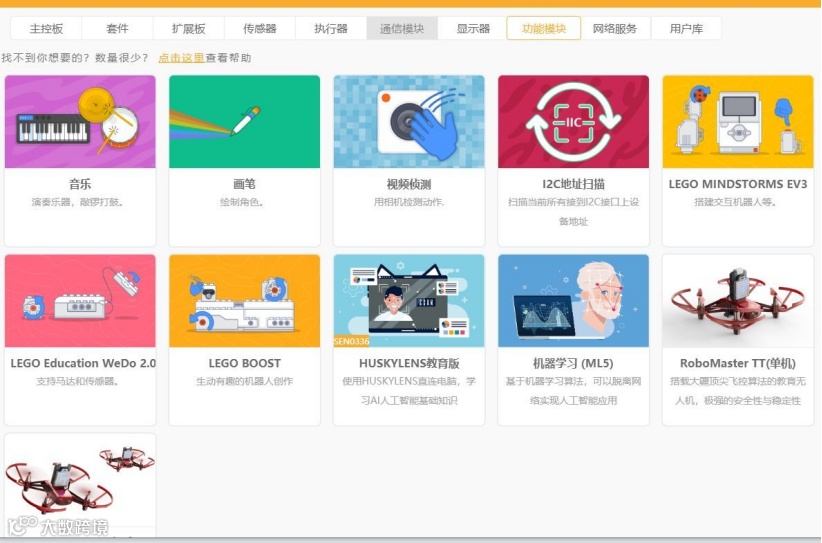Image resolution: width=822 pixels, height=543 pixels.
Task: Choose the 机器学习 (ML5) face image
Action: click(574, 301)
